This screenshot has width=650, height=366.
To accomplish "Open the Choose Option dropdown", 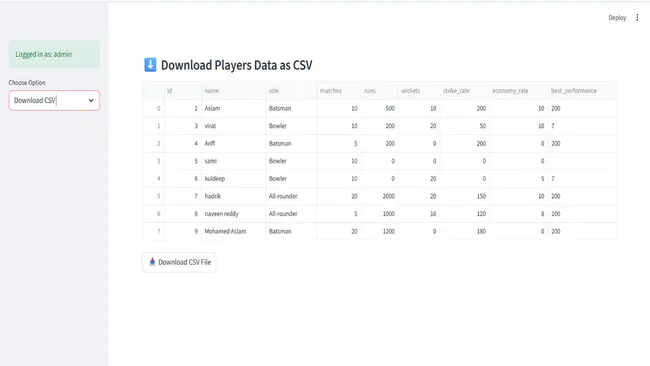I will click(x=54, y=100).
